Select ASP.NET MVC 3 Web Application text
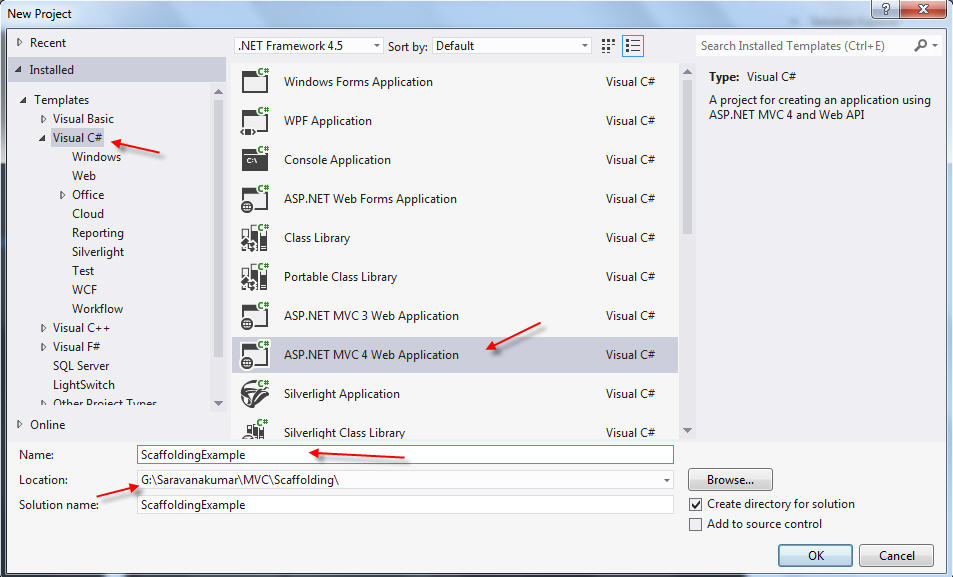The height and width of the screenshot is (577, 953). pyautogui.click(x=371, y=316)
